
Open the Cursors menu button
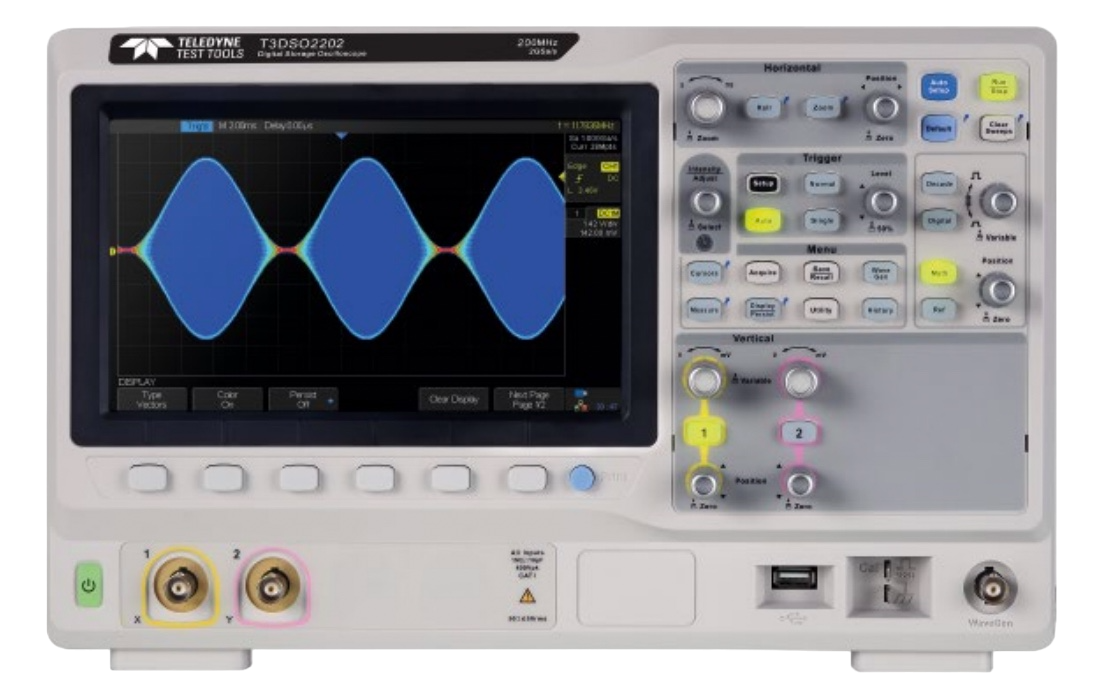(x=705, y=272)
